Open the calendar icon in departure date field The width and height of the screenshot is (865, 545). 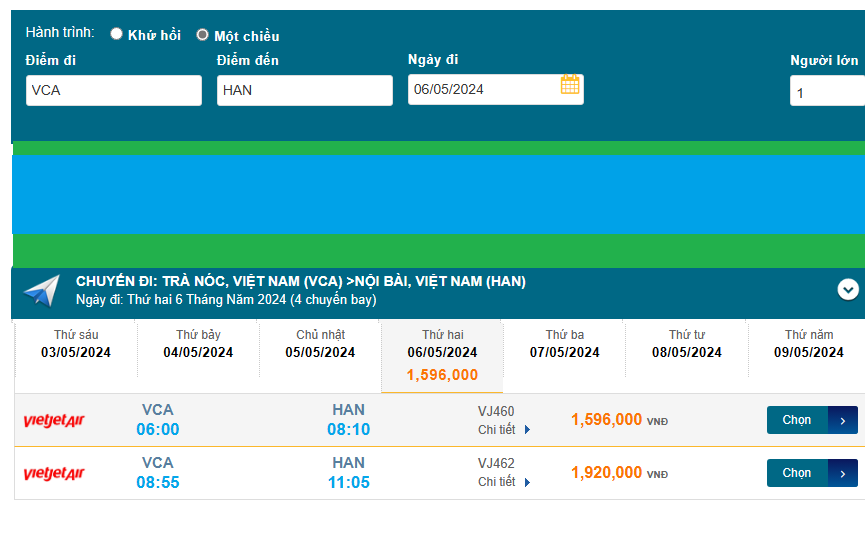pyautogui.click(x=570, y=85)
